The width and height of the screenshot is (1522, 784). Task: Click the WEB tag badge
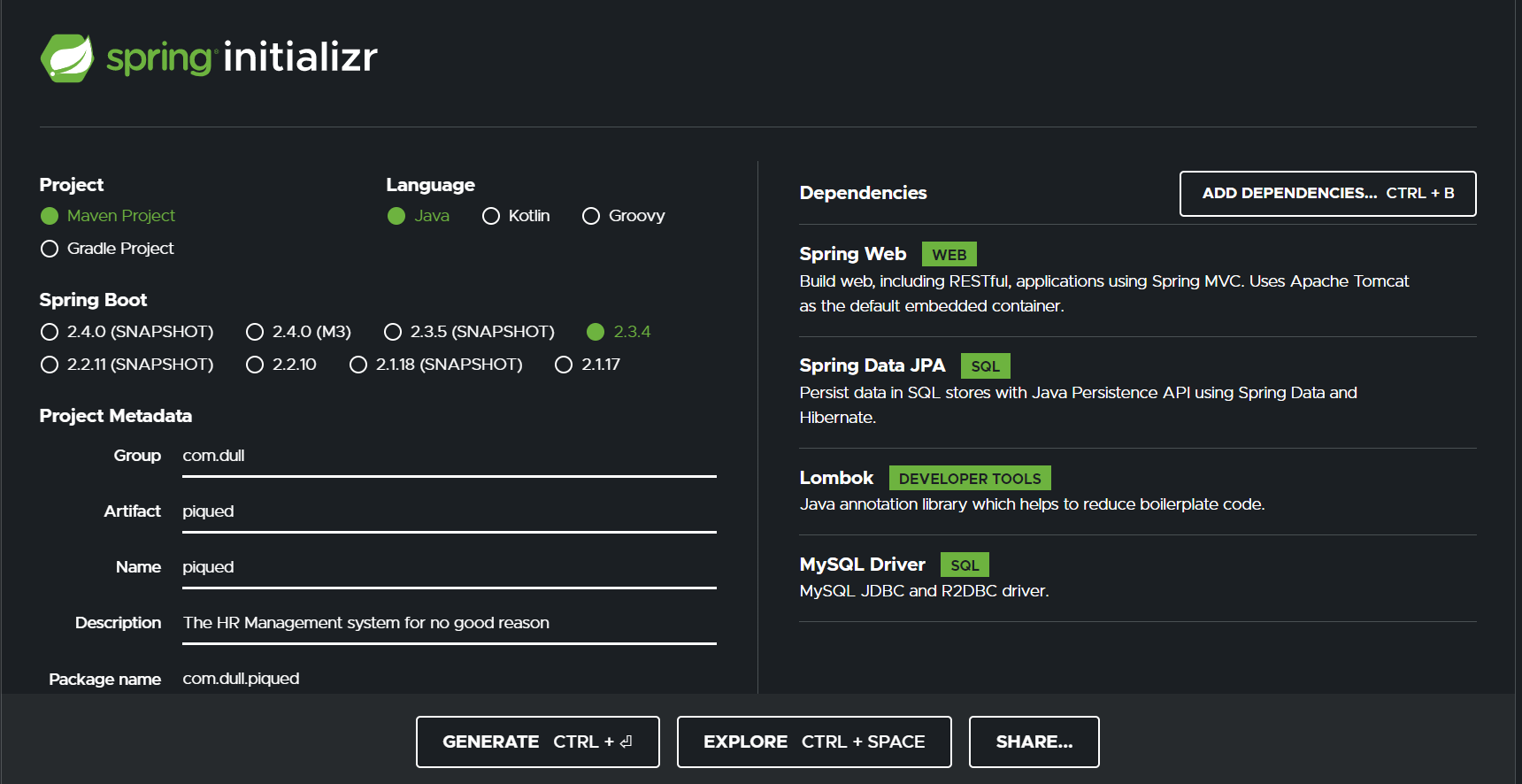(949, 255)
